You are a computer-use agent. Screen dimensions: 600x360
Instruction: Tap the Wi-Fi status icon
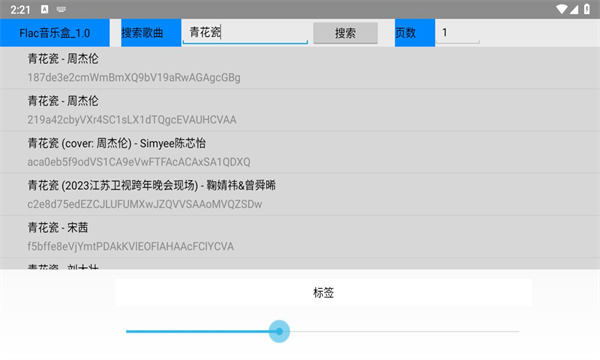(x=562, y=9)
